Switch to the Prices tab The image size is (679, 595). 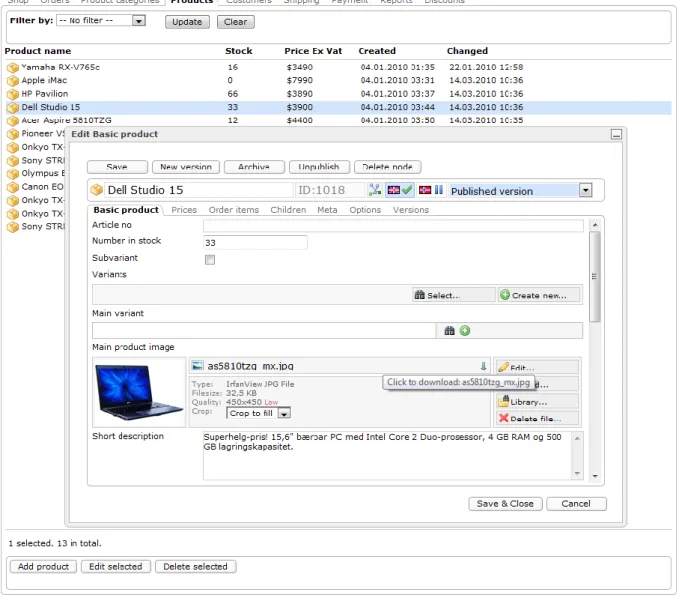coord(184,210)
